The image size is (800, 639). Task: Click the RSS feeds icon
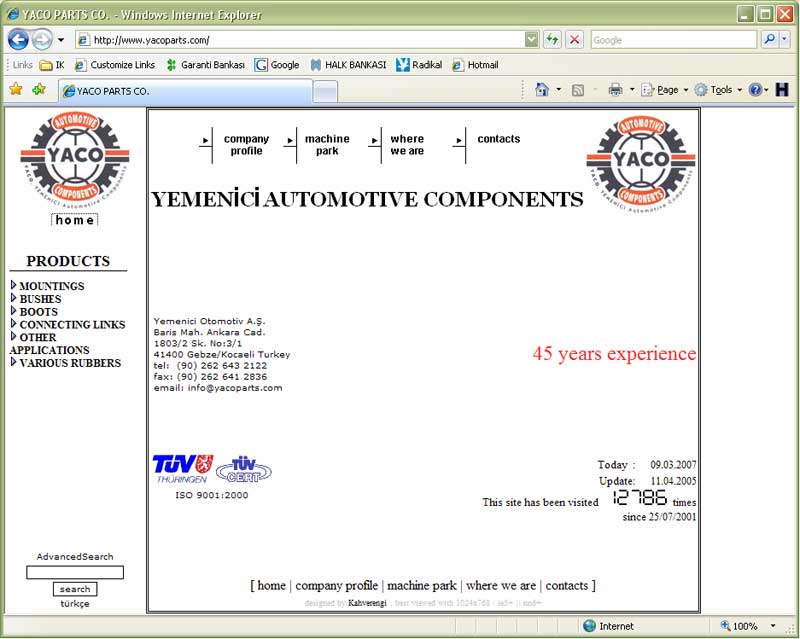pyautogui.click(x=578, y=90)
